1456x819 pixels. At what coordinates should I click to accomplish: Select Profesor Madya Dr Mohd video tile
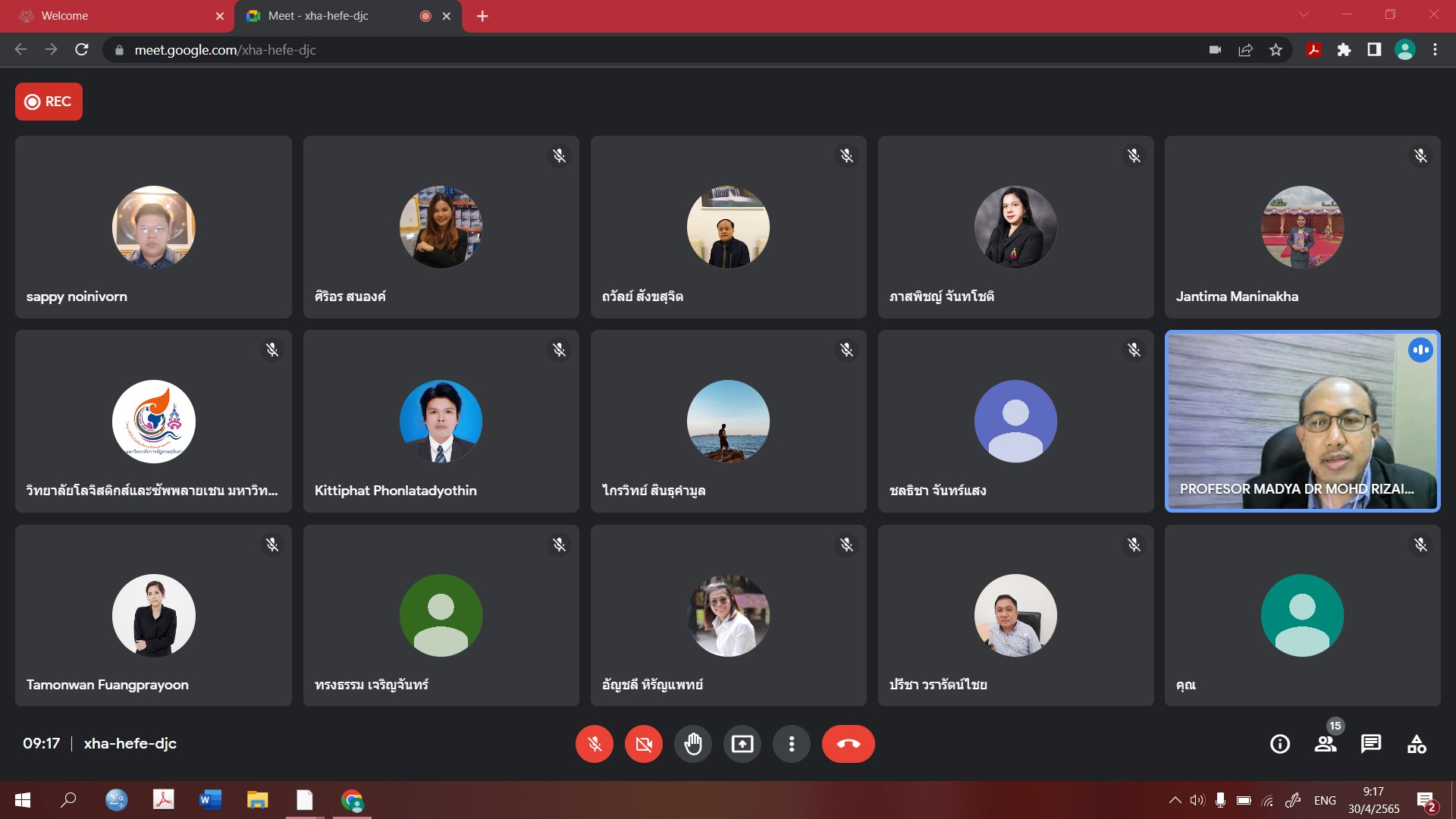pos(1302,422)
